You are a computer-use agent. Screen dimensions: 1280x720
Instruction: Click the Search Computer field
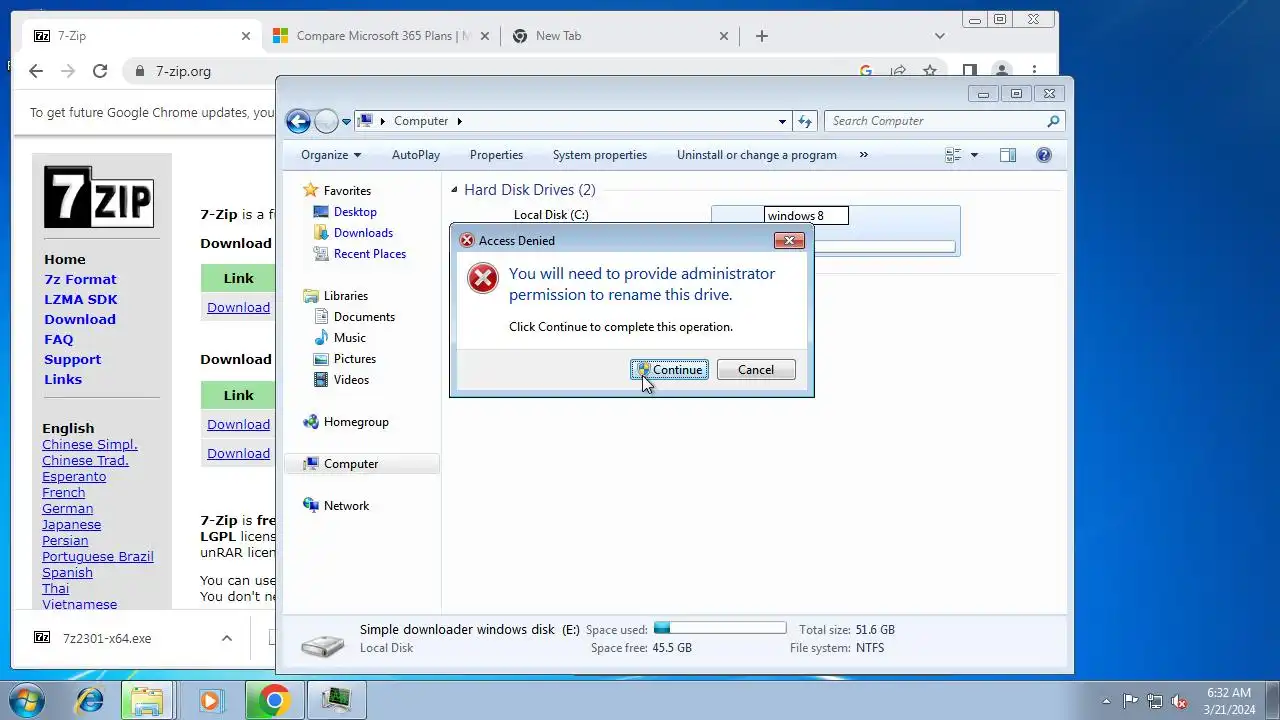(944, 121)
